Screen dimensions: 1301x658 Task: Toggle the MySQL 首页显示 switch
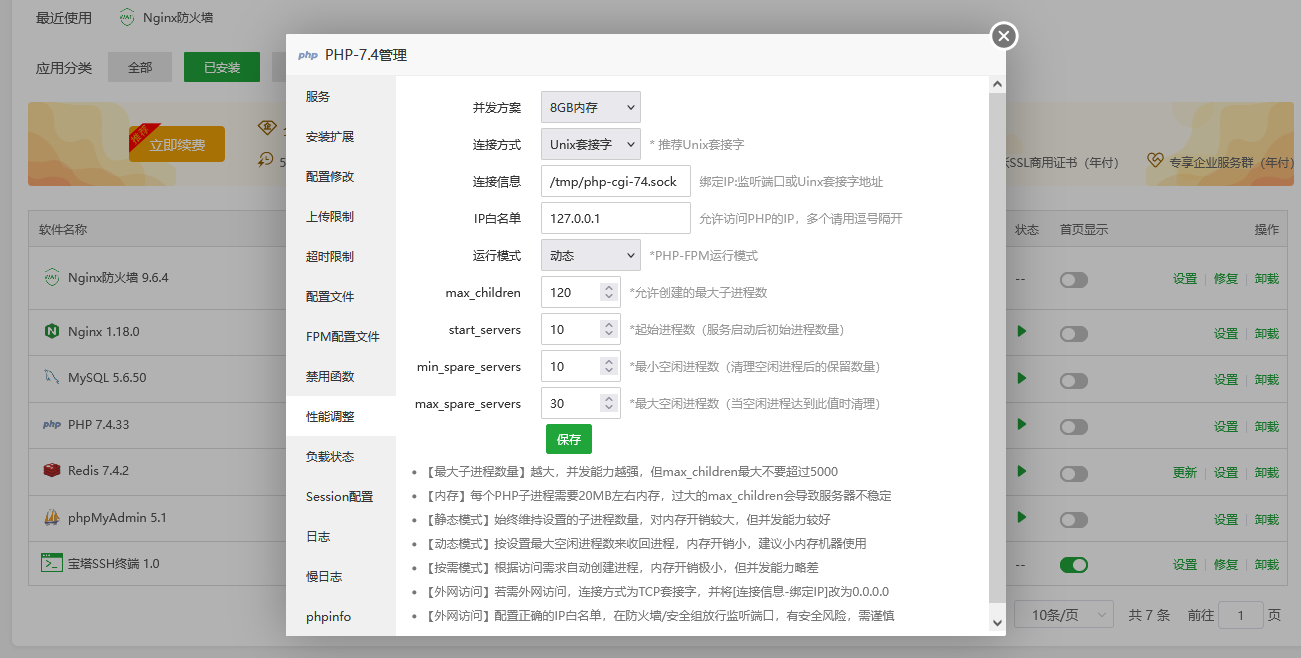[1073, 380]
